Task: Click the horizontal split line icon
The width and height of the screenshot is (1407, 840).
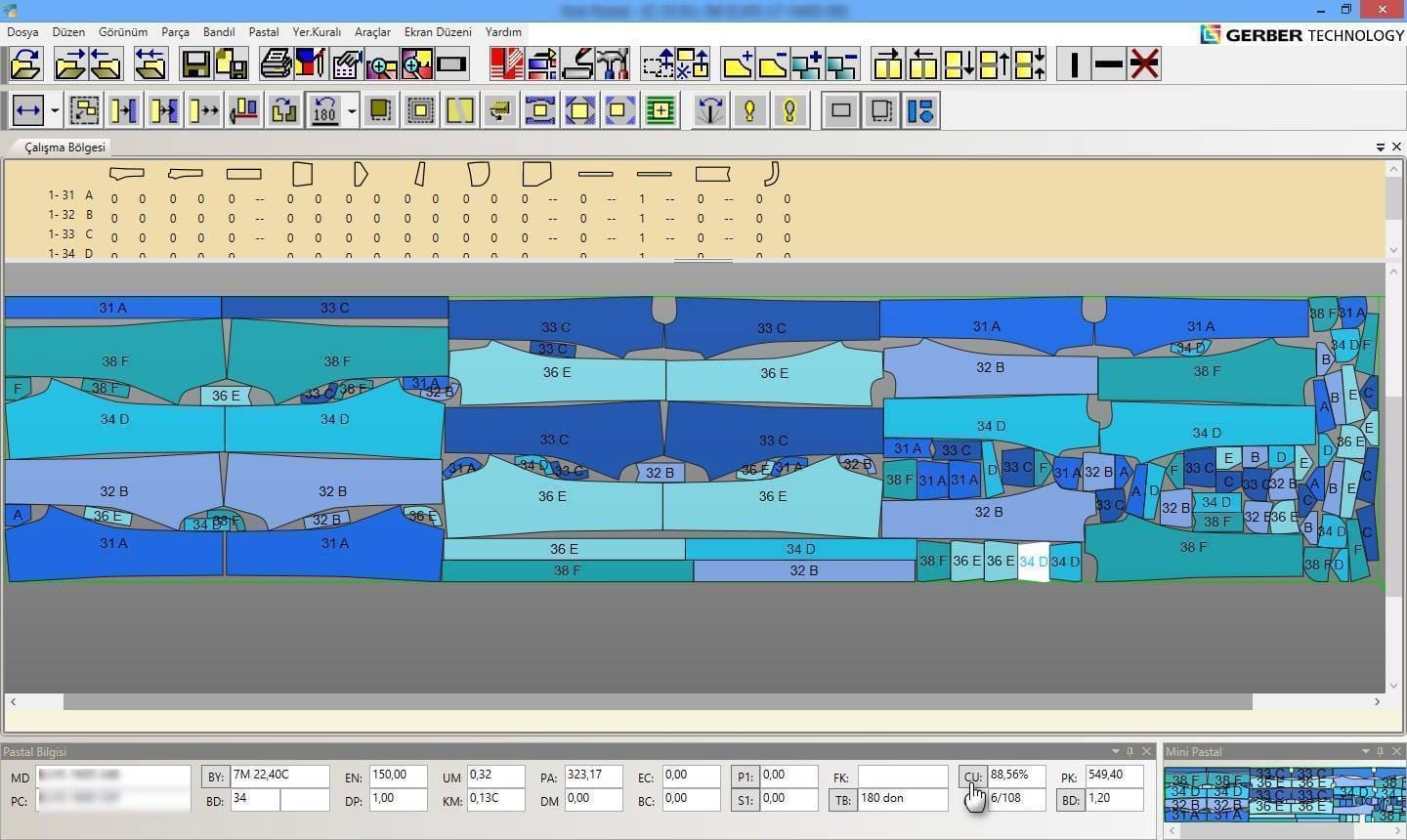Action: 1109,64
